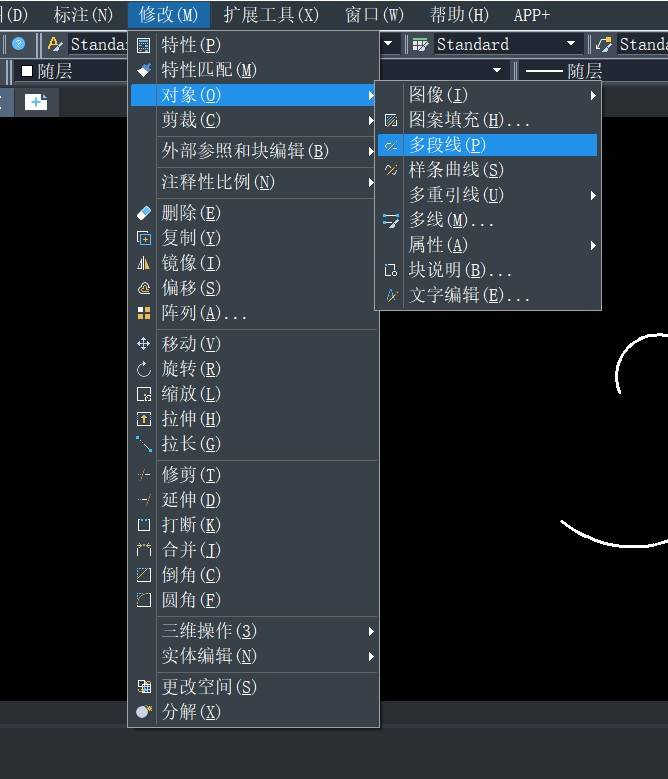668x779 pixels.
Task: Click the 拉长(G) lengthen icon
Action: (x=144, y=444)
